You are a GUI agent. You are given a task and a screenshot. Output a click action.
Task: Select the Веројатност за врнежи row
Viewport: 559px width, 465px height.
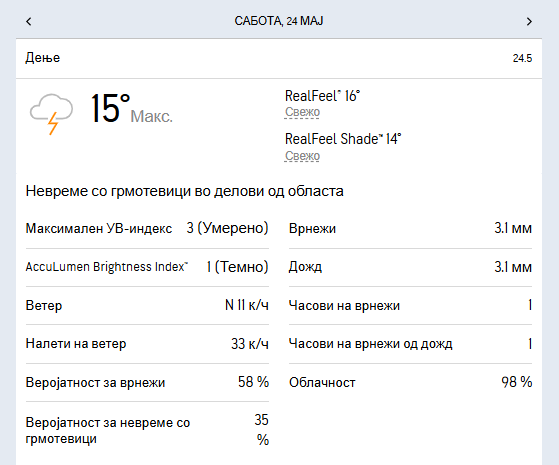tap(147, 383)
